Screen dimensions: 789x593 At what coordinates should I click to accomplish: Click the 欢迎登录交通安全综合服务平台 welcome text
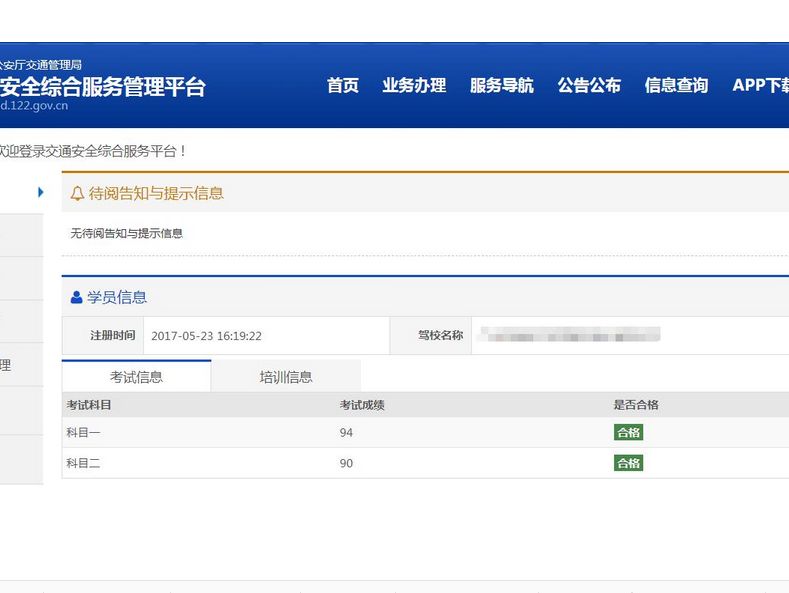(x=93, y=151)
